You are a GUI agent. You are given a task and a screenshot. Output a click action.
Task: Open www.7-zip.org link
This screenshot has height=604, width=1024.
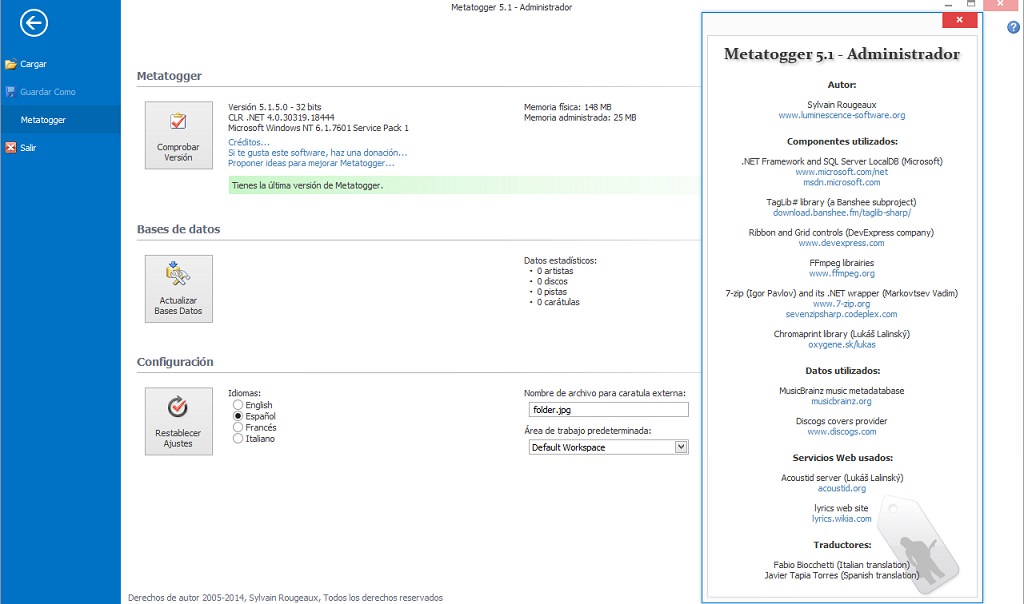(x=841, y=304)
